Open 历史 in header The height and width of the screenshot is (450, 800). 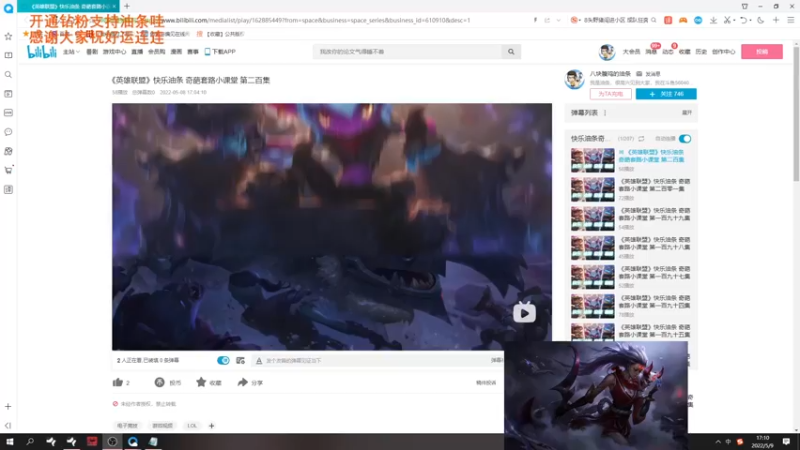tap(701, 52)
